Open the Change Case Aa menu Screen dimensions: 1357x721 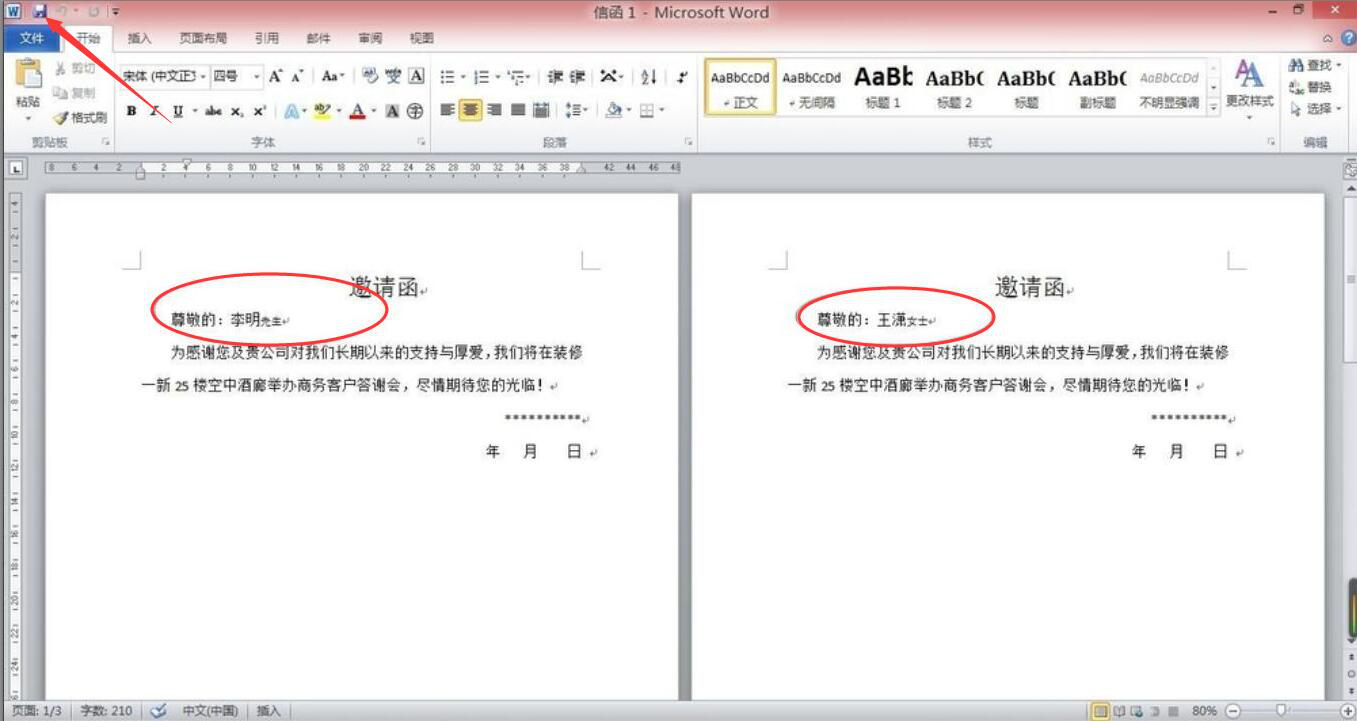(333, 76)
